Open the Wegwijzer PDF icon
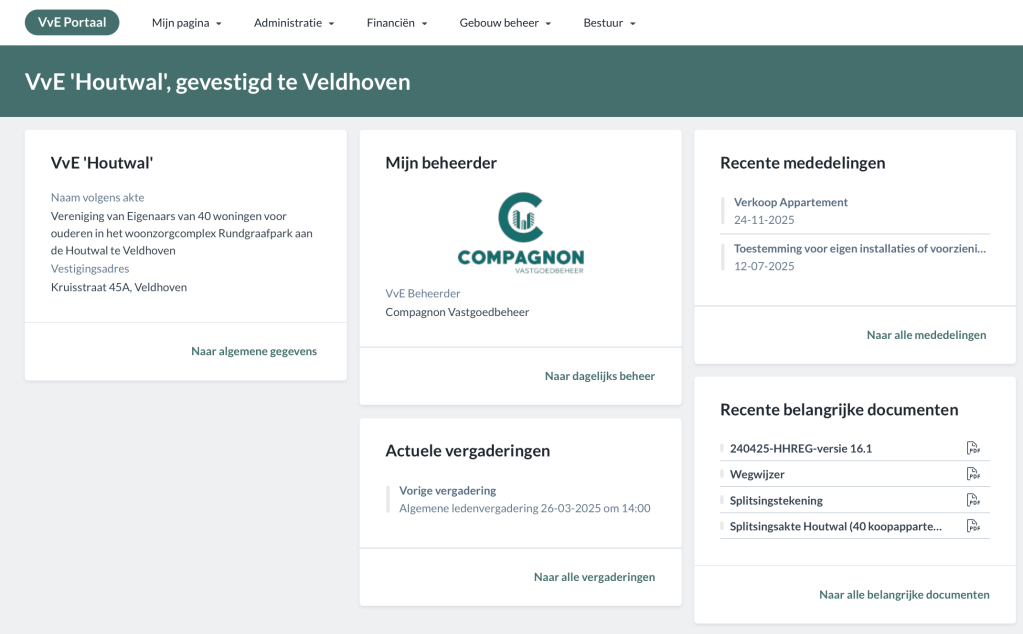 972,474
